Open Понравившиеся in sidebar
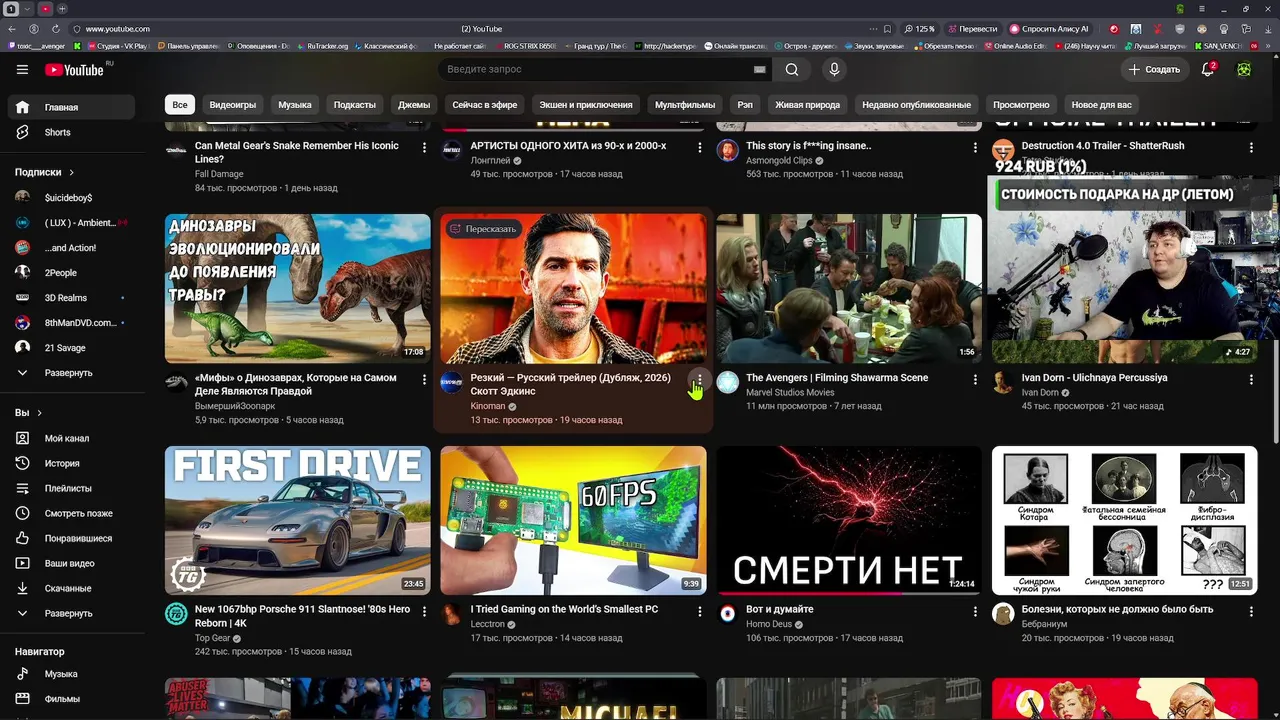Image resolution: width=1280 pixels, height=720 pixels. point(71,538)
